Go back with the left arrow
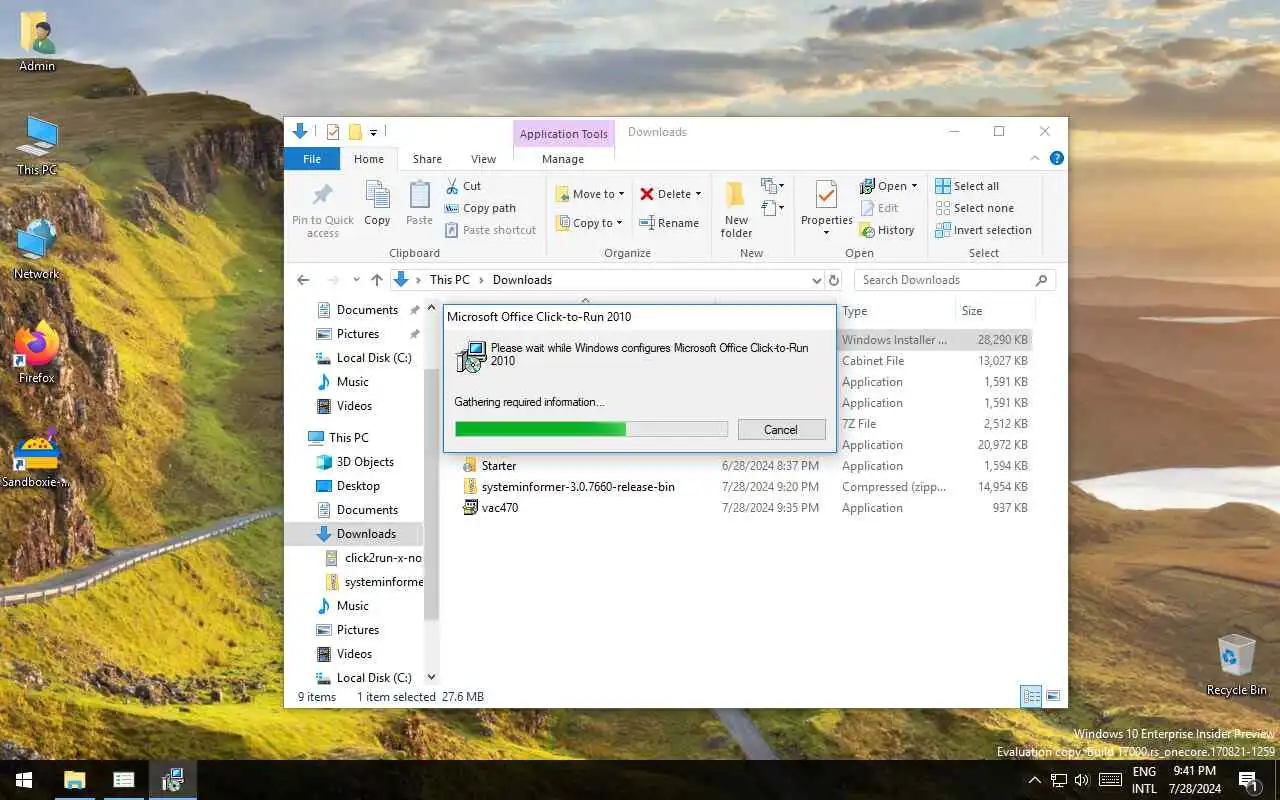Viewport: 1280px width, 800px height. pos(304,280)
